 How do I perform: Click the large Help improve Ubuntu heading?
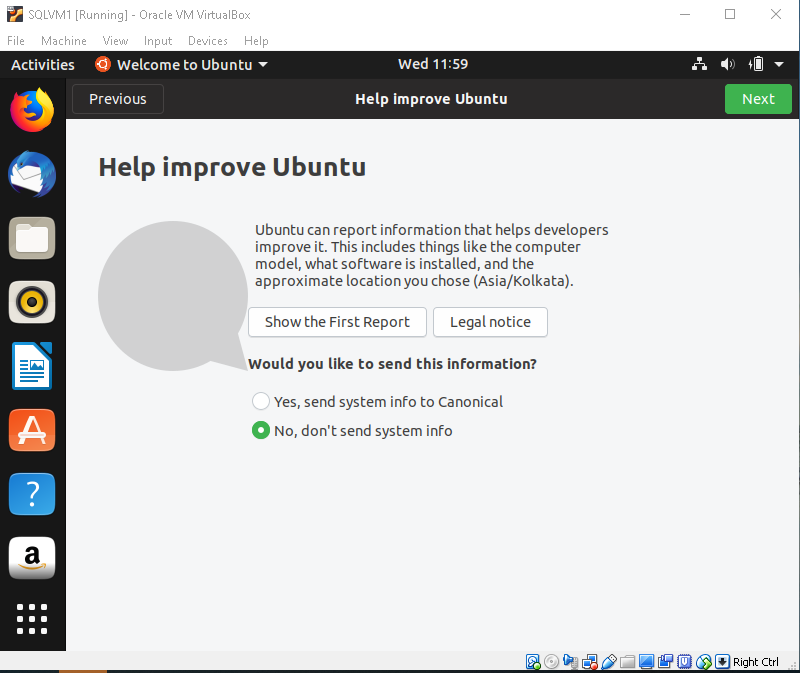click(x=232, y=167)
